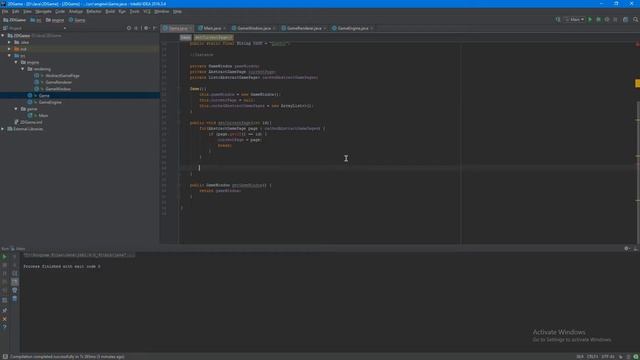Click setCurrentPage() editor breadcrumb
The image size is (640, 360).
click(x=213, y=38)
